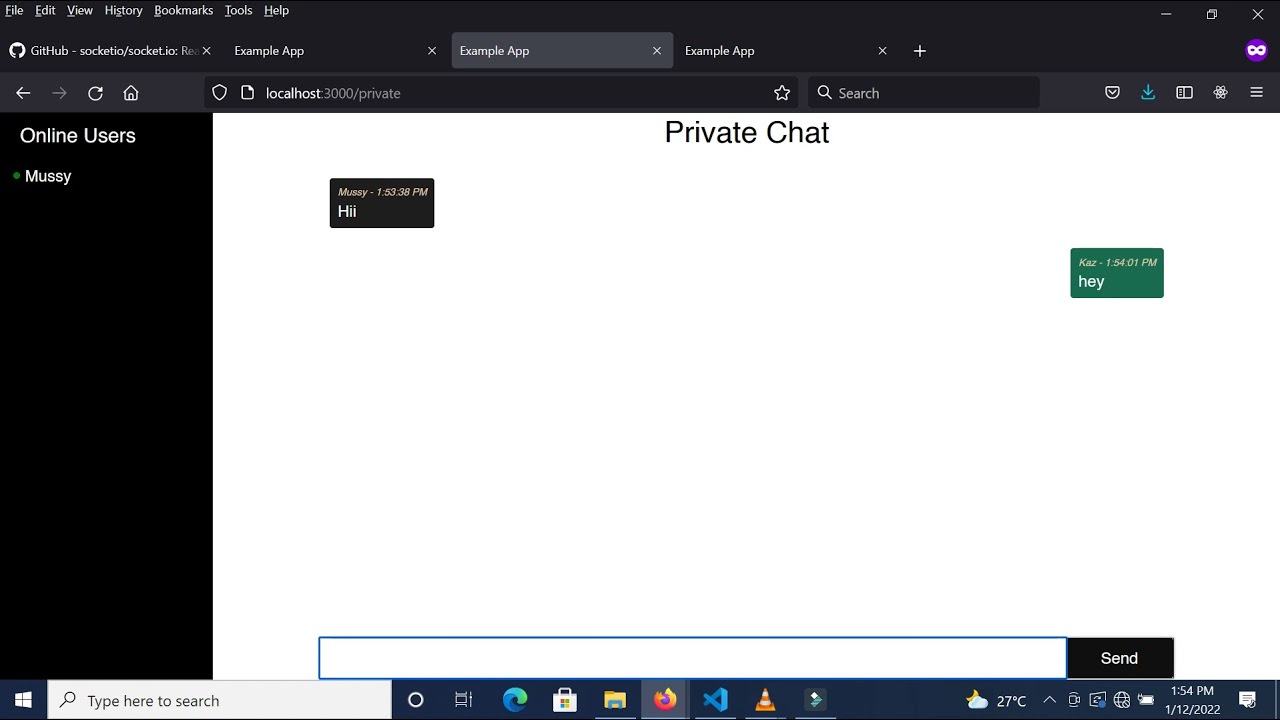Image resolution: width=1280 pixels, height=720 pixels.
Task: Open the Edit menu
Action: (45, 10)
